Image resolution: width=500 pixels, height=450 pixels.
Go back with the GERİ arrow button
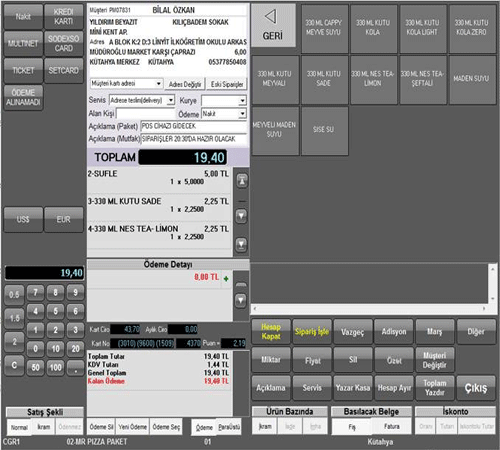point(273,25)
